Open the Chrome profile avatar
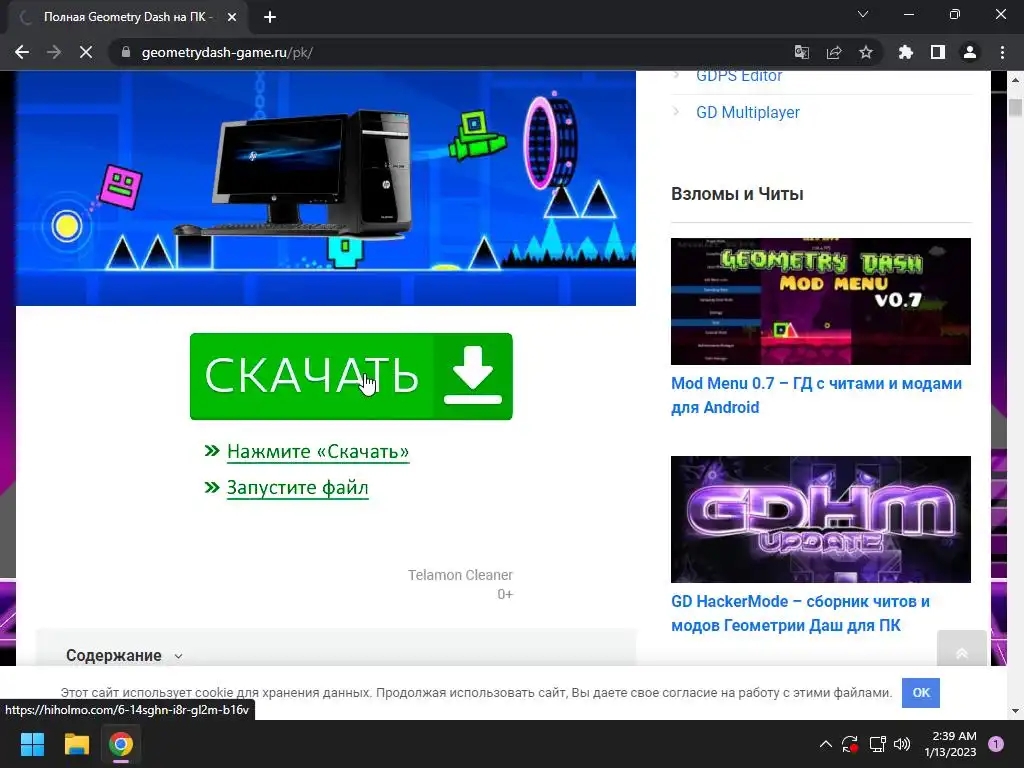 point(970,52)
